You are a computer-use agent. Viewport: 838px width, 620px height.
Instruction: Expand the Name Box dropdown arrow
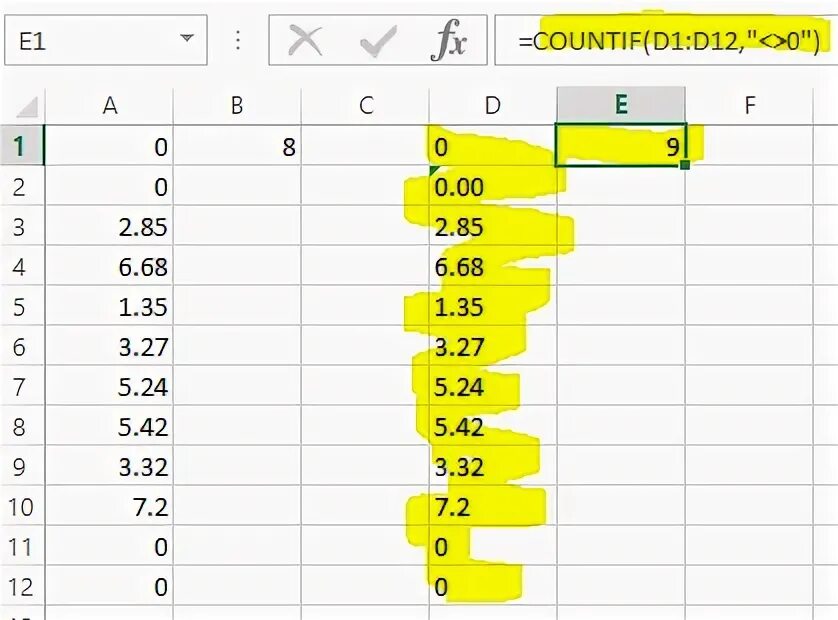(x=187, y=38)
